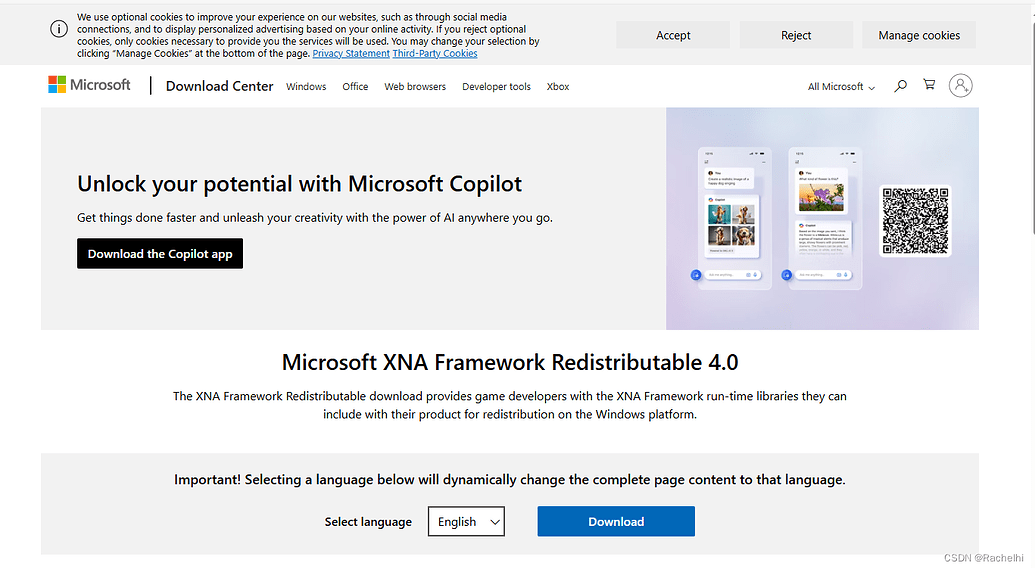Open the shopping cart icon
1035x568 pixels.
[x=929, y=86]
